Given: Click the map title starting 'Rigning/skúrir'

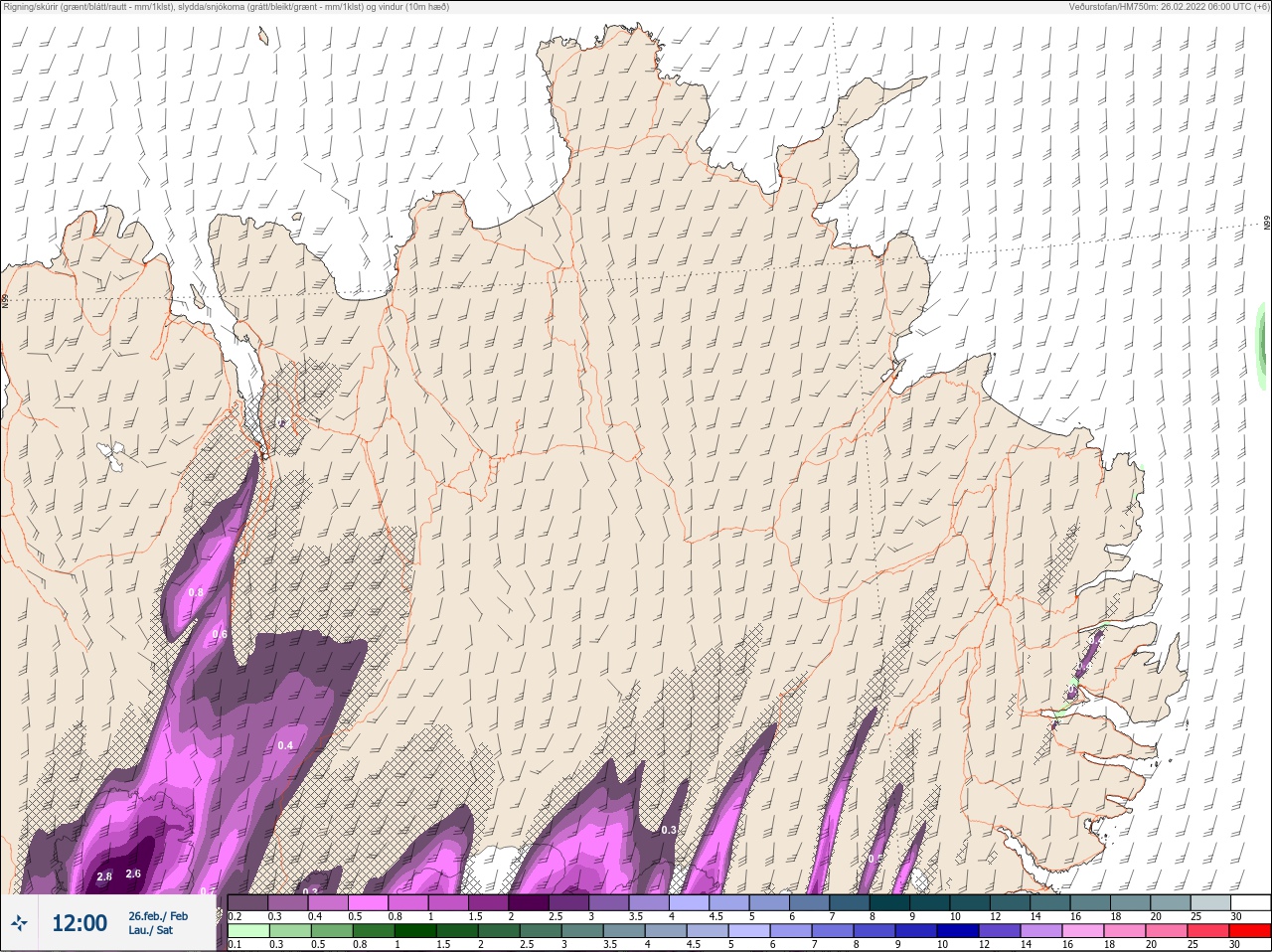Looking at the screenshot, I should 226,7.
